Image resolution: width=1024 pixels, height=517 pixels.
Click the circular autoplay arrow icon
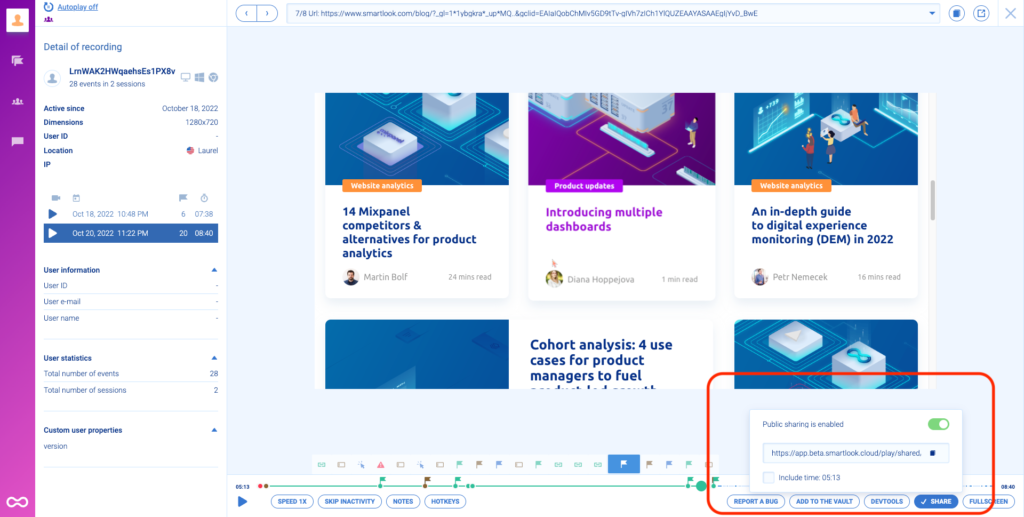click(x=48, y=8)
